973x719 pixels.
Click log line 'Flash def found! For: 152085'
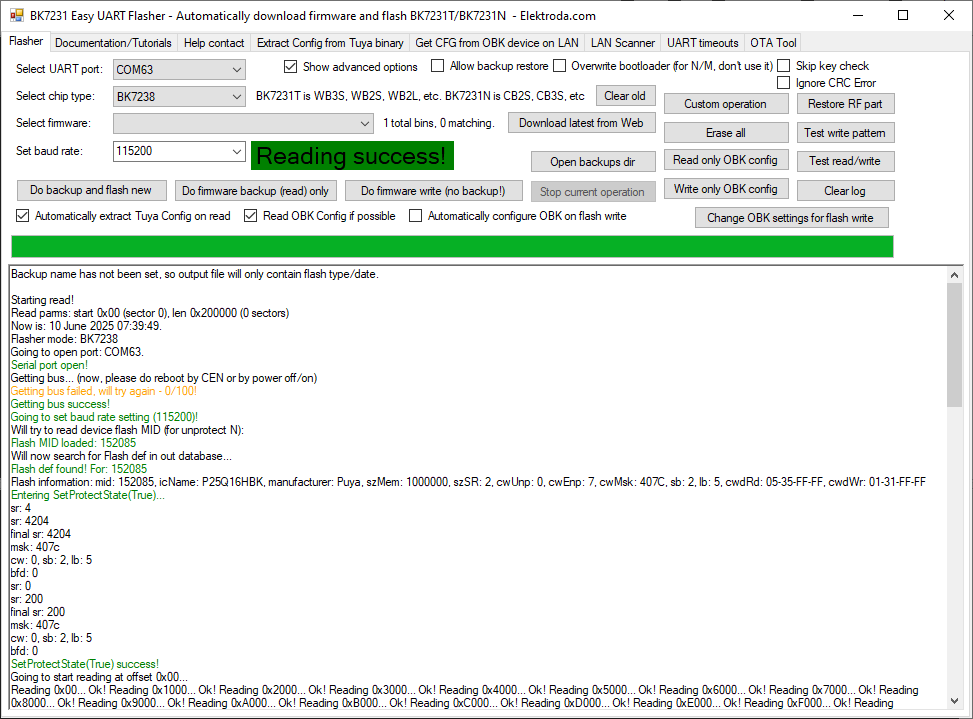click(79, 469)
